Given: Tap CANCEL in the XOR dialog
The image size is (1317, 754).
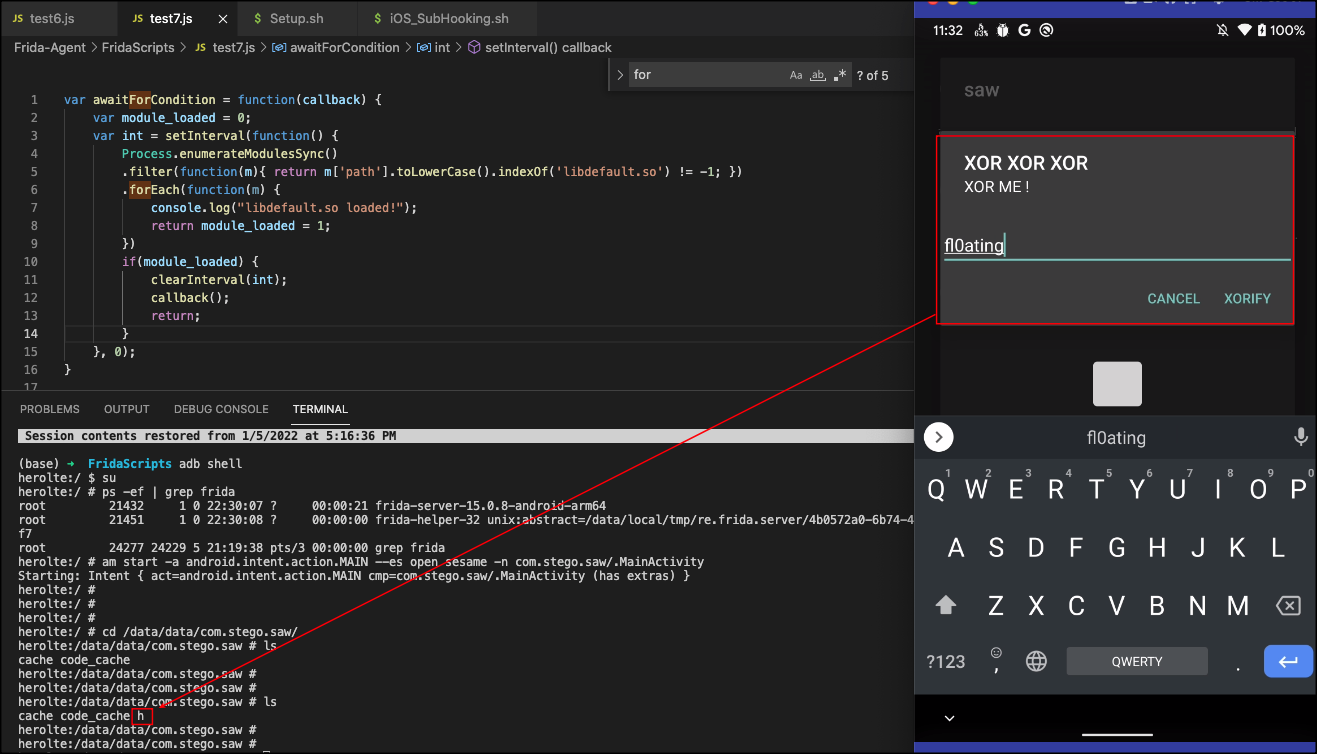Looking at the screenshot, I should tap(1173, 298).
